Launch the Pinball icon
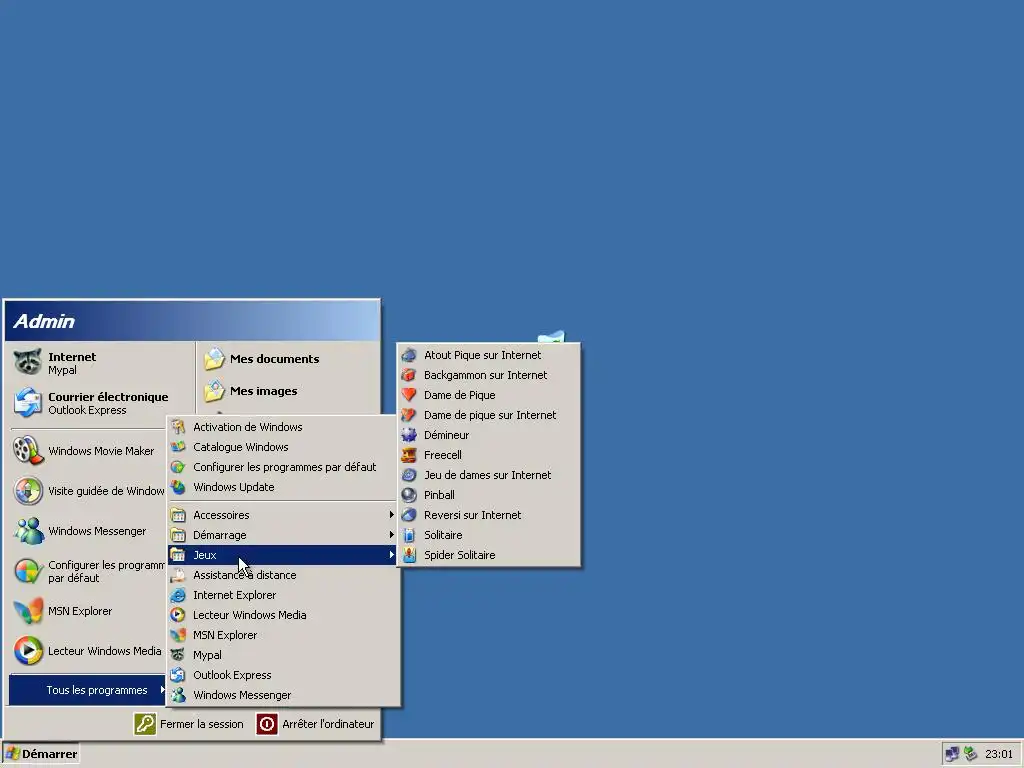1024x768 pixels. pyautogui.click(x=409, y=495)
